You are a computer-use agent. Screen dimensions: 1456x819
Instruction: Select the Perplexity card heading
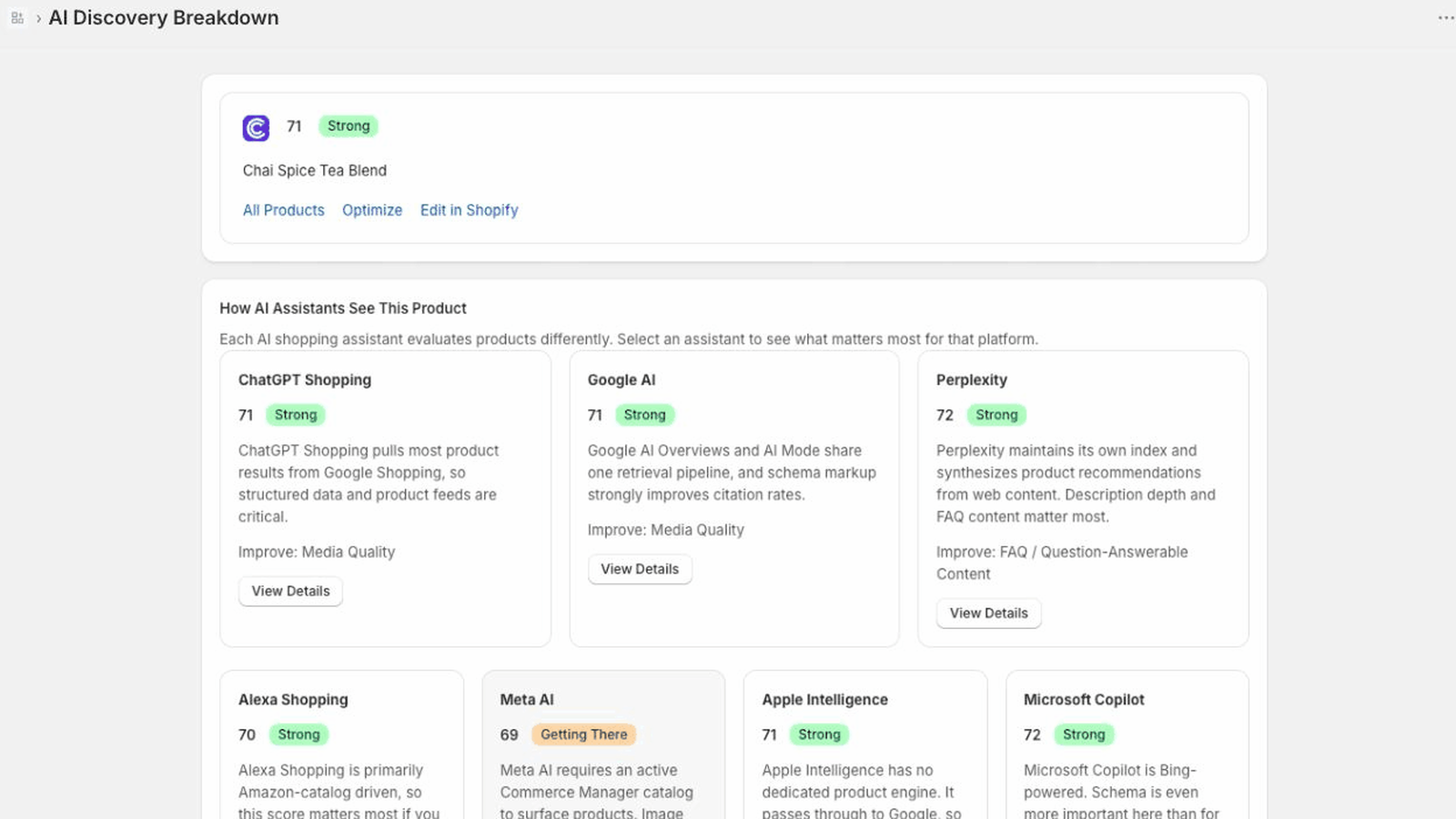[971, 380]
